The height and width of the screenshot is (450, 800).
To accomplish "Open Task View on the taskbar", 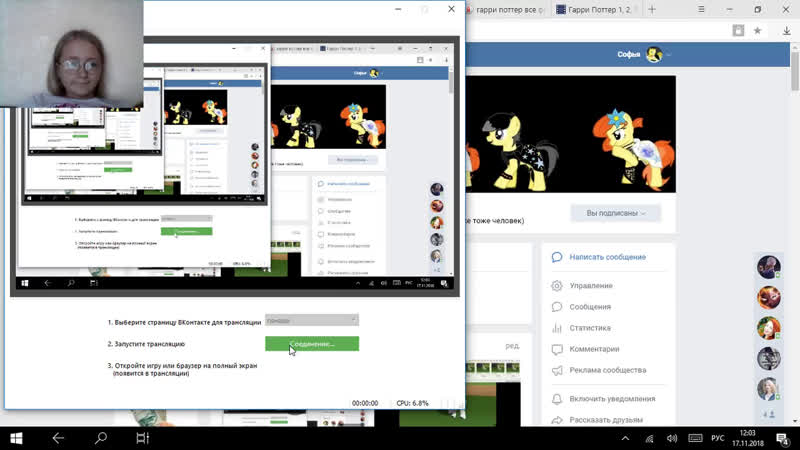I will point(142,438).
